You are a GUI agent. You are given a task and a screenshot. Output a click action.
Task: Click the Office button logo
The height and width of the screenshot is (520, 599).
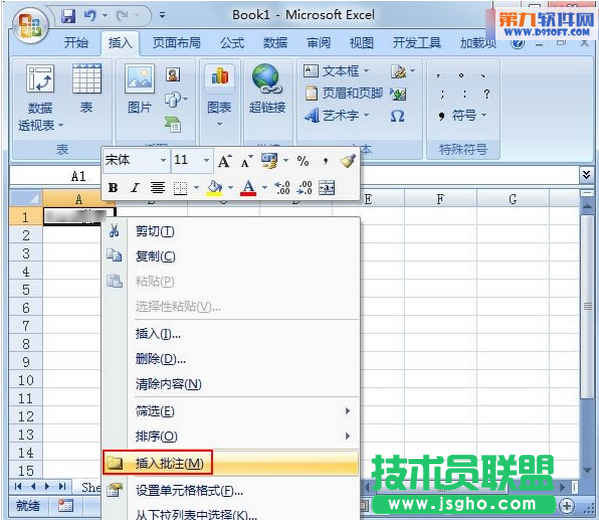coord(30,25)
